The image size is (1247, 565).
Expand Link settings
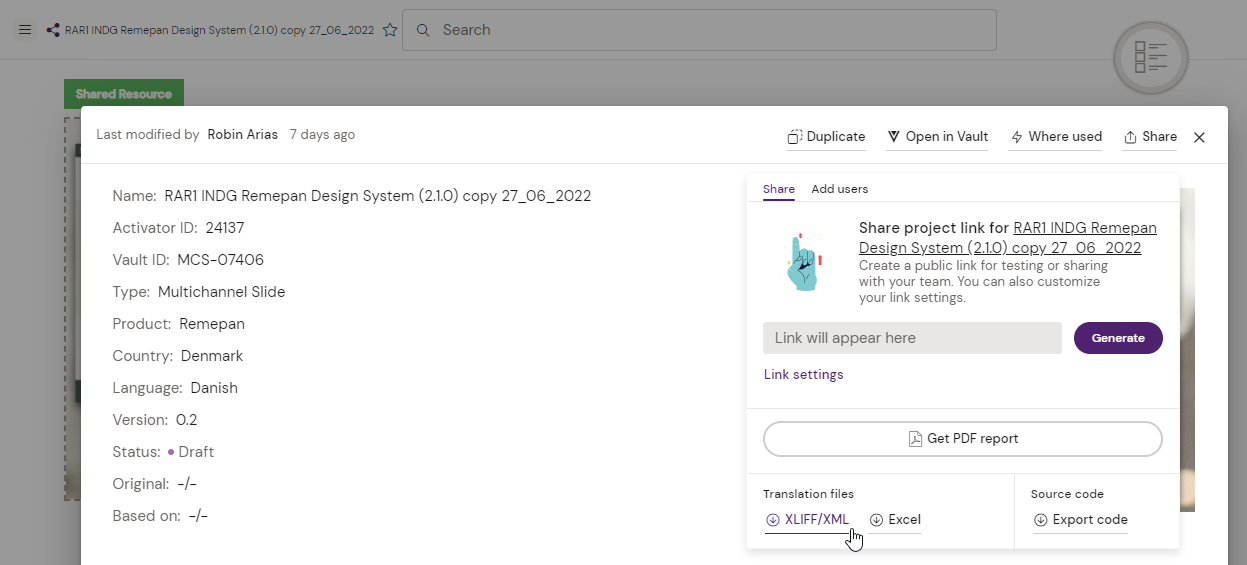pyautogui.click(x=803, y=374)
